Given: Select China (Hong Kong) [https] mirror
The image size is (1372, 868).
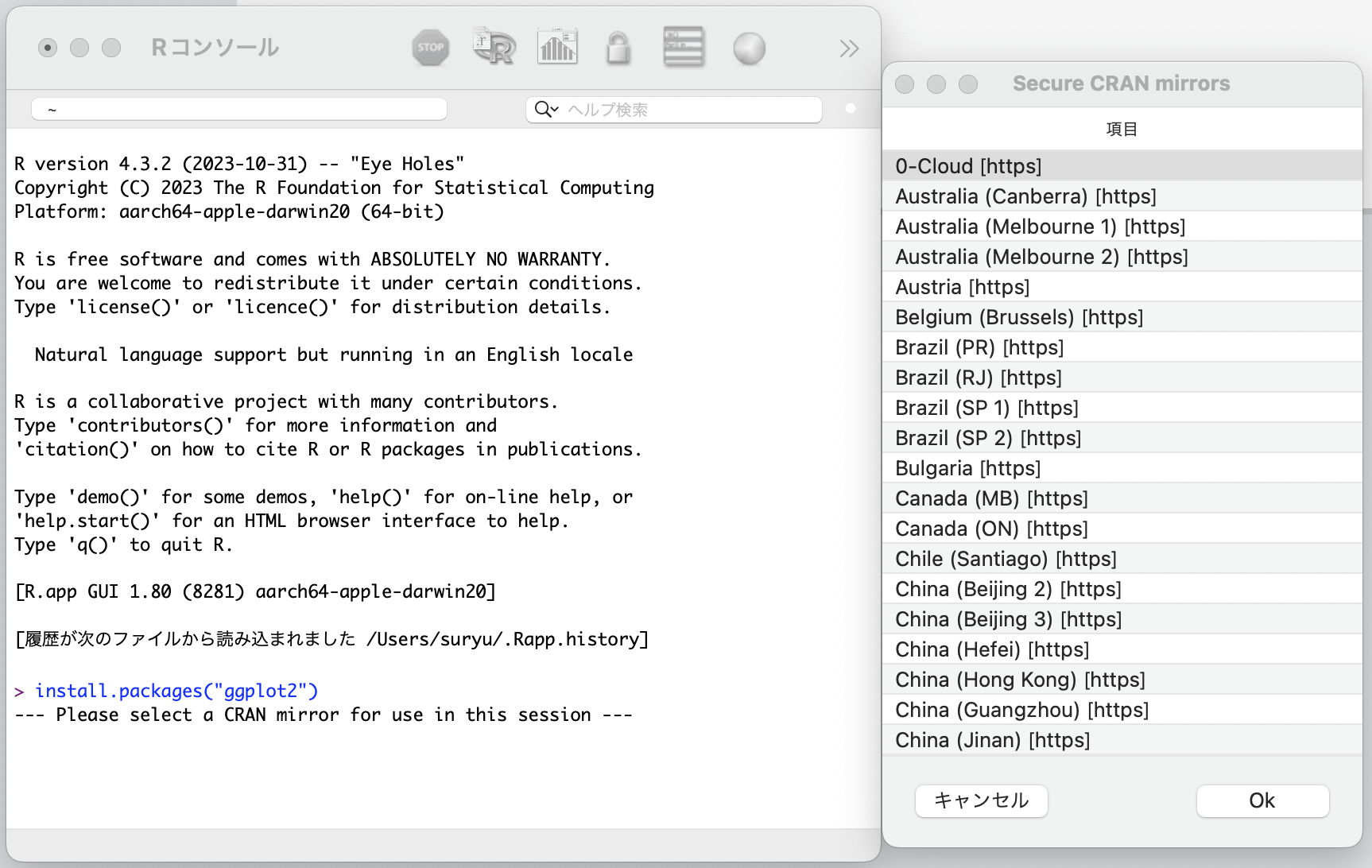Looking at the screenshot, I should [x=1122, y=679].
